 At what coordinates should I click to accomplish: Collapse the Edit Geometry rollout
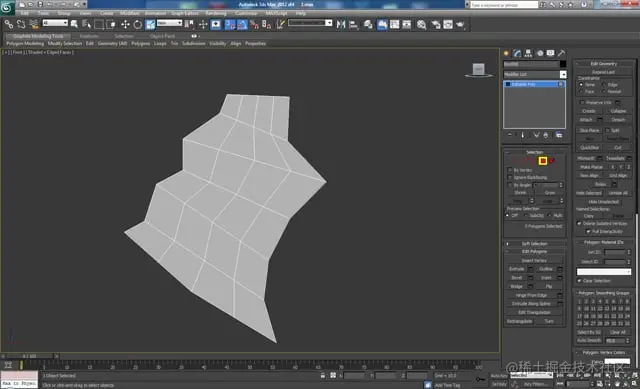pyautogui.click(x=604, y=63)
